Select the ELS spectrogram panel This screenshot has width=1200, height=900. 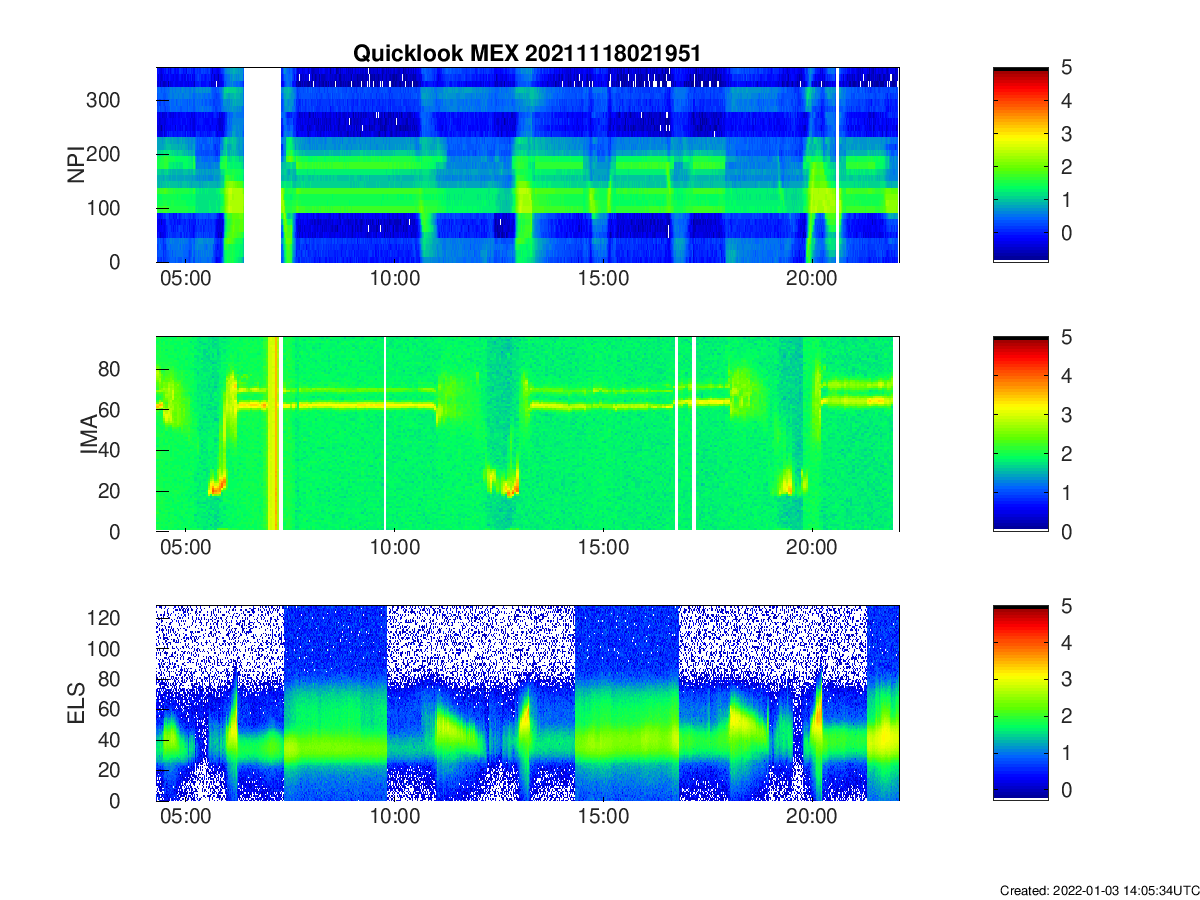pos(528,703)
